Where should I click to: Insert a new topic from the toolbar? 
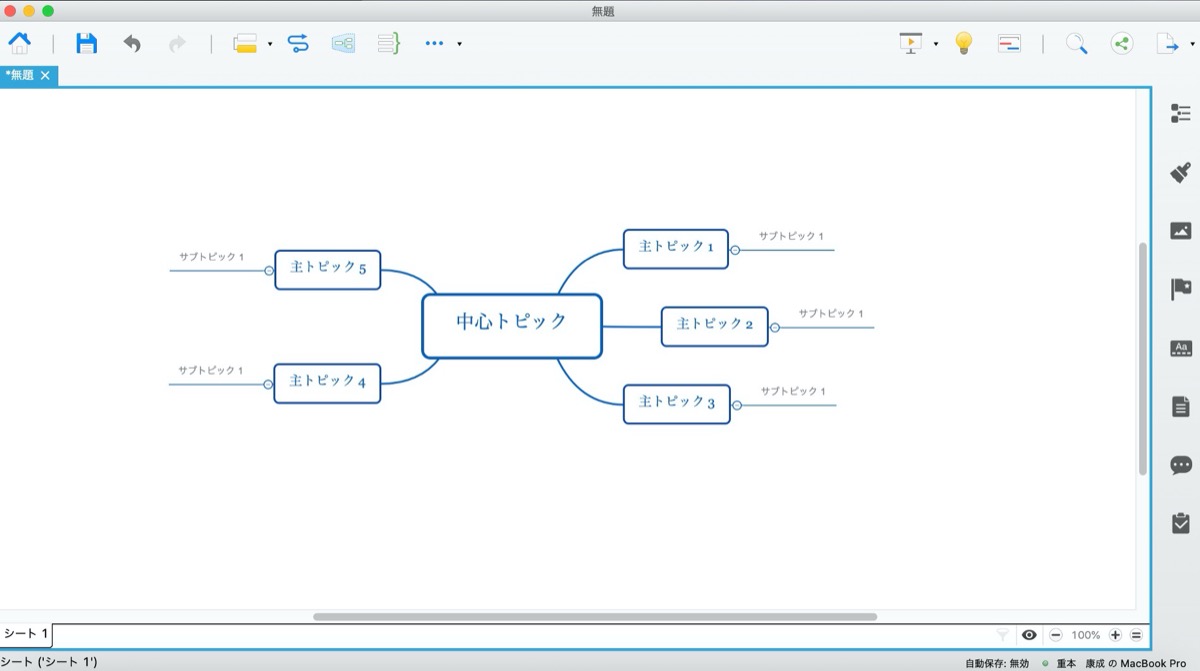click(245, 43)
